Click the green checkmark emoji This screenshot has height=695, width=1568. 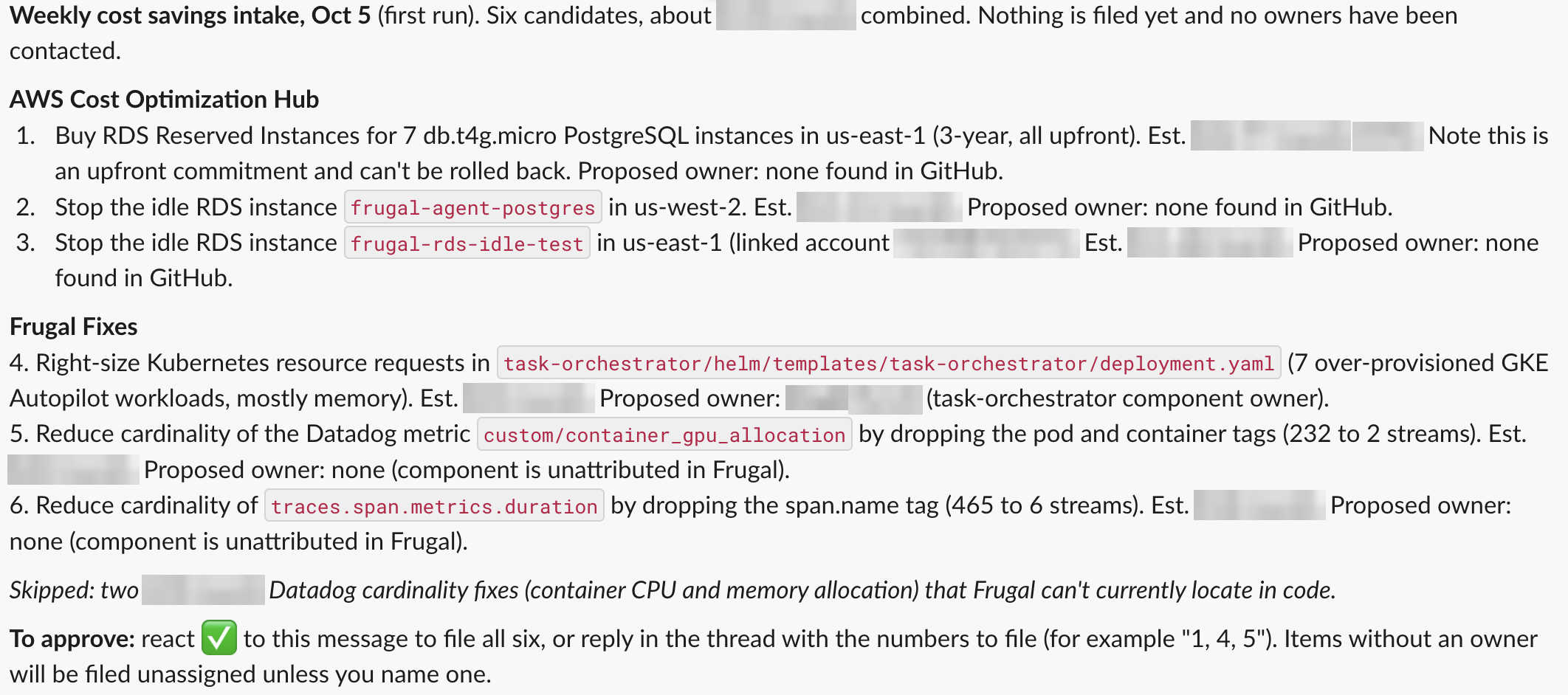219,638
